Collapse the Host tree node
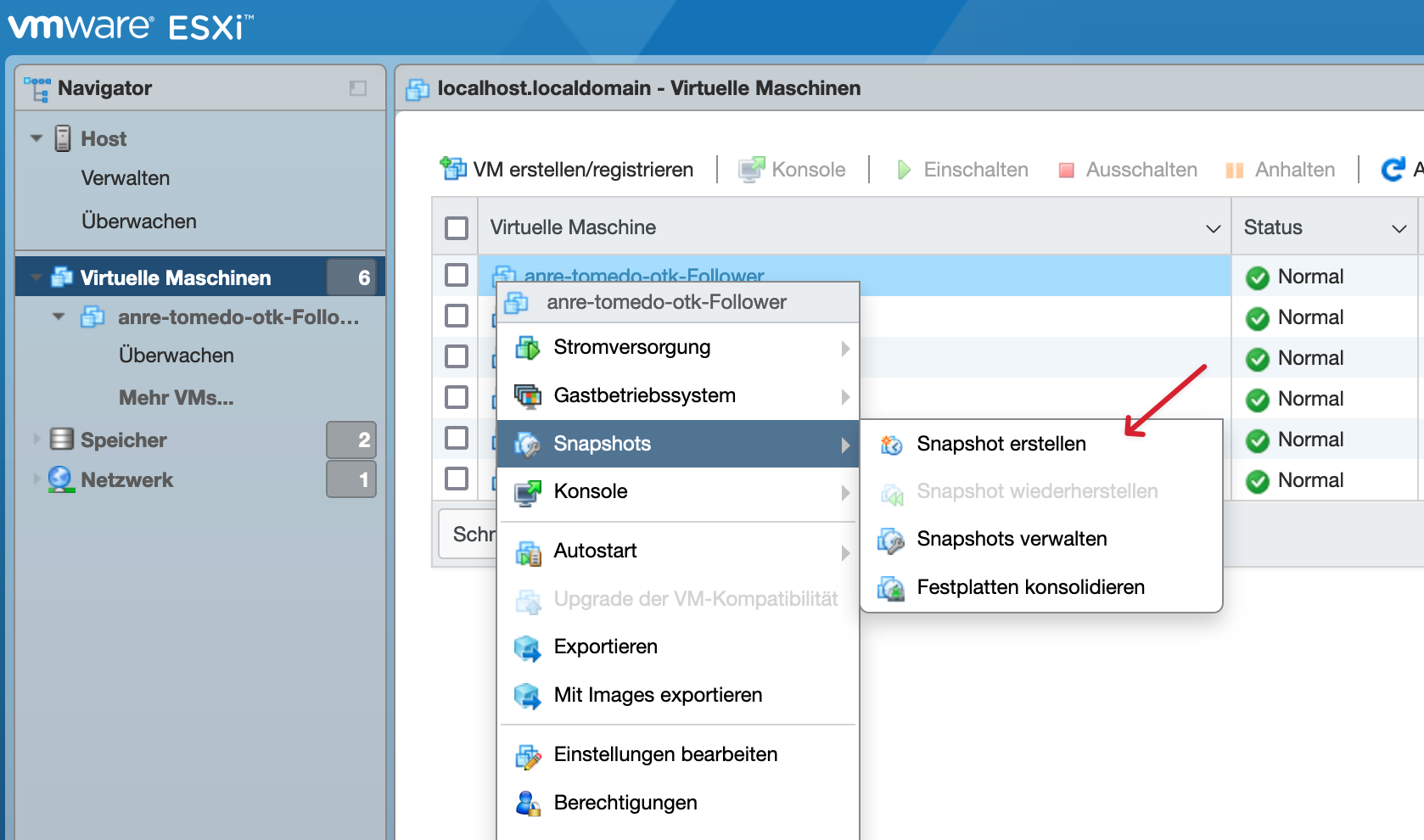 click(36, 138)
